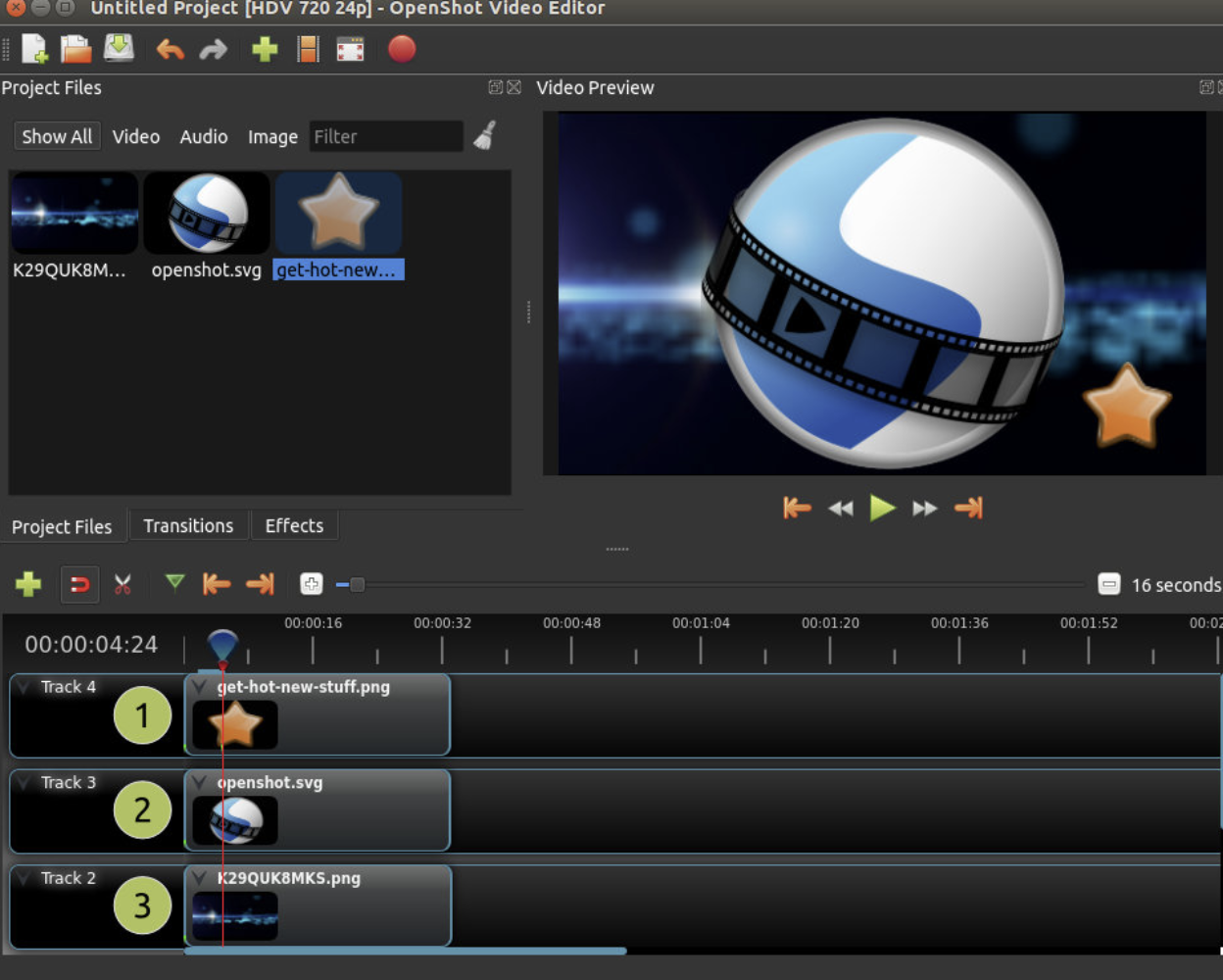This screenshot has width=1223, height=980.
Task: Click the red Export Video button
Action: (402, 49)
